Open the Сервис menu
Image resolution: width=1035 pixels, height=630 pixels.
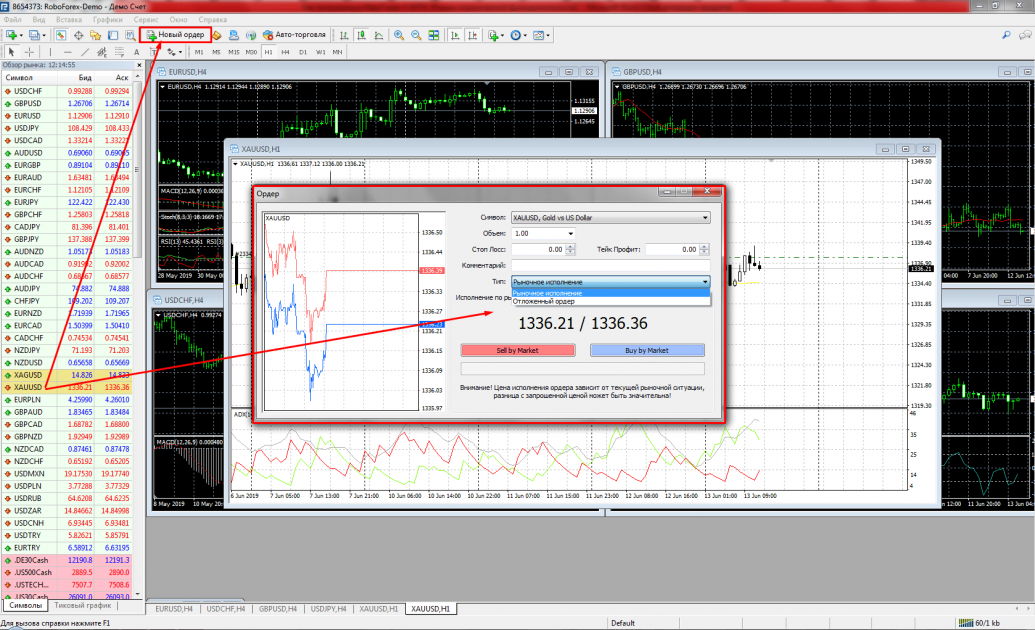[144, 19]
